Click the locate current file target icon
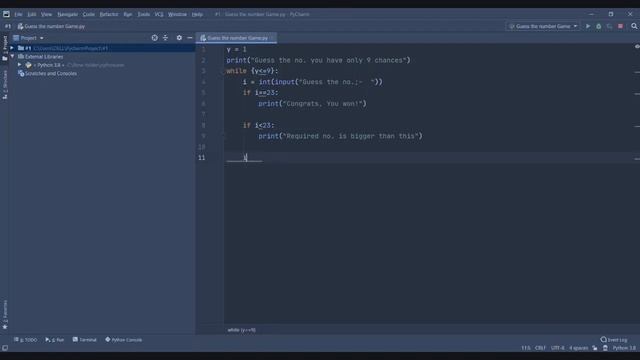 154,38
